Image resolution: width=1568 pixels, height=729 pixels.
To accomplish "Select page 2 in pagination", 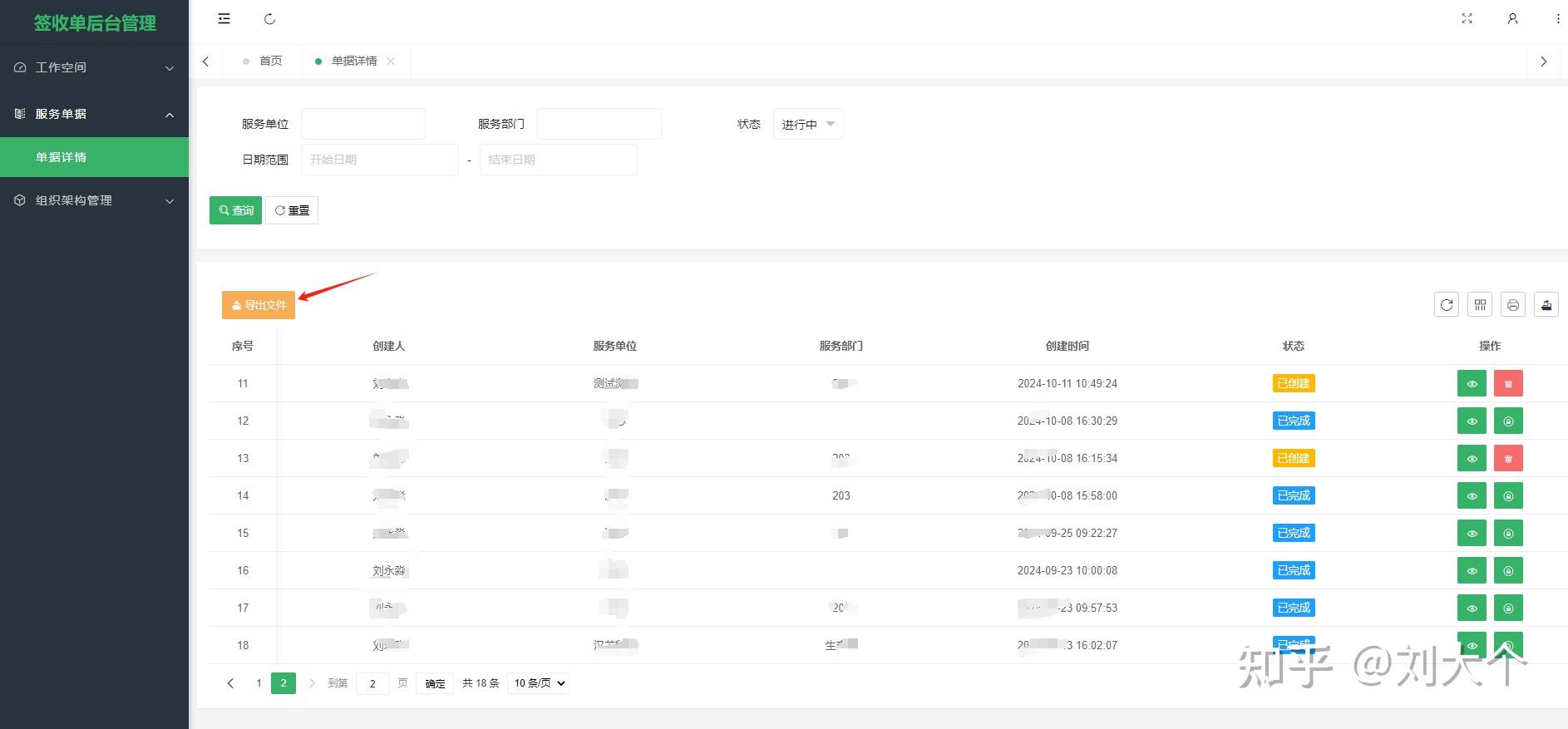I will (284, 683).
